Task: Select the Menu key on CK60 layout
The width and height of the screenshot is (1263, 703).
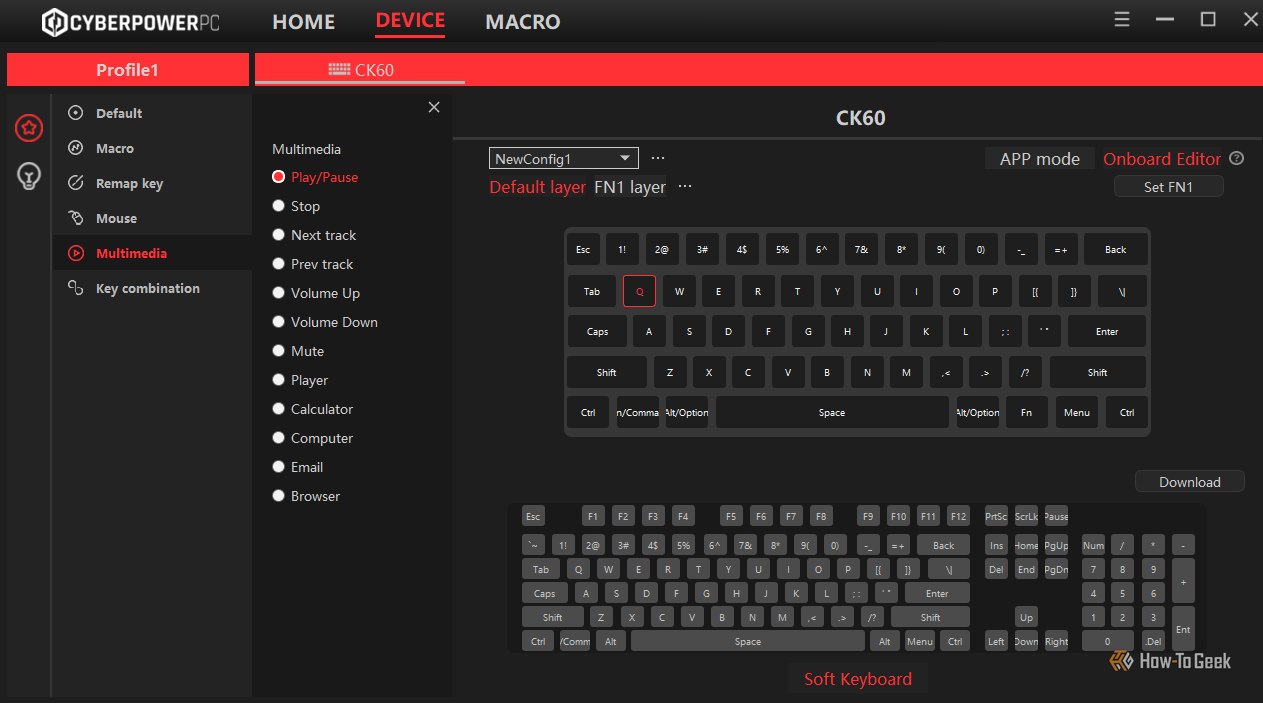Action: (1077, 412)
